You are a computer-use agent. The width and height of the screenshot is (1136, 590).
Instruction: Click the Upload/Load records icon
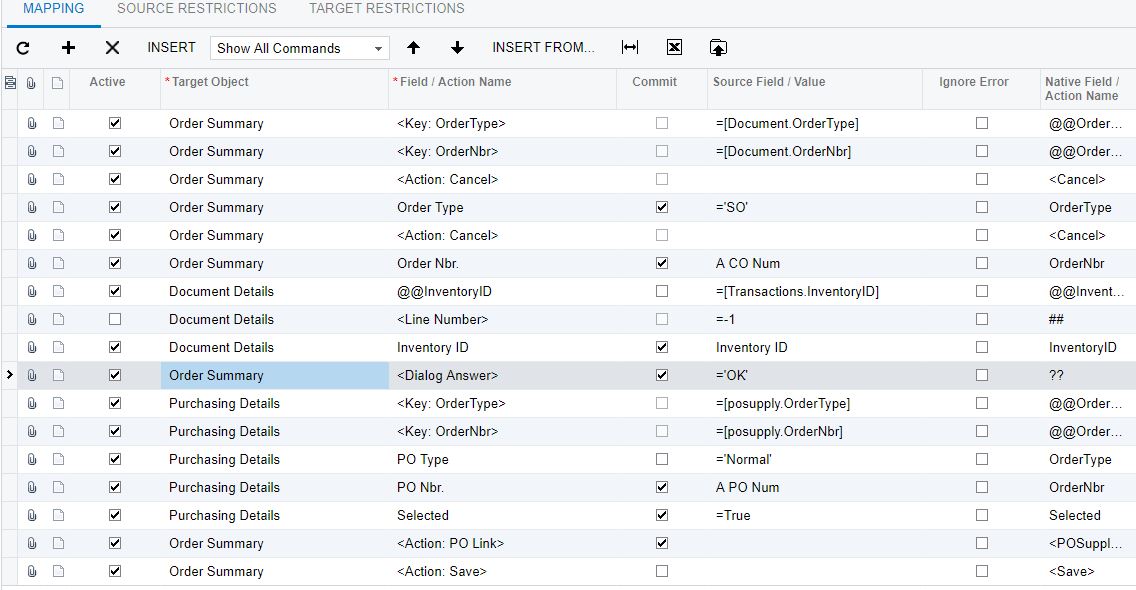(x=718, y=48)
